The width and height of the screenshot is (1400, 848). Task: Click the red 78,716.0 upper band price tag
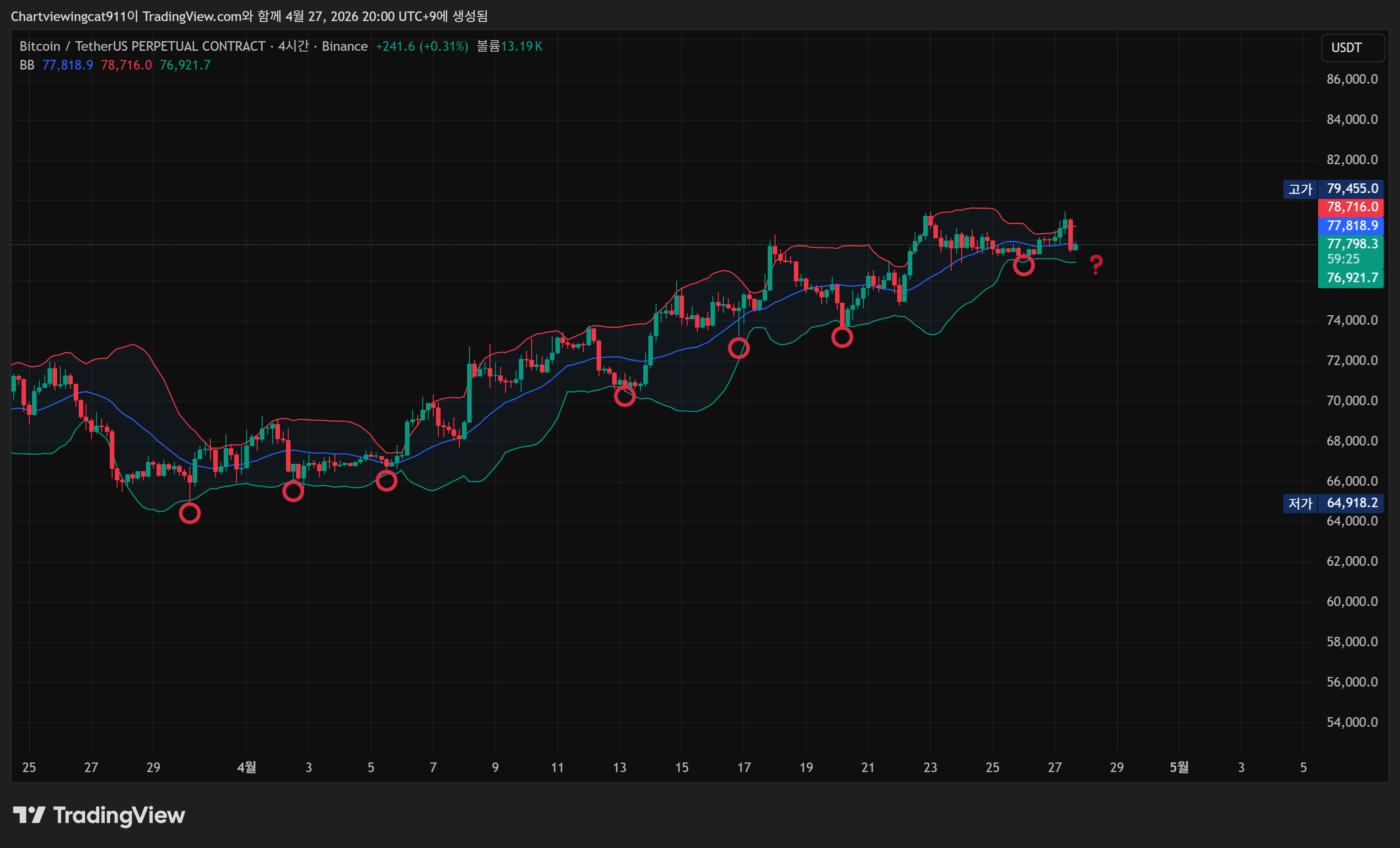pyautogui.click(x=1351, y=207)
